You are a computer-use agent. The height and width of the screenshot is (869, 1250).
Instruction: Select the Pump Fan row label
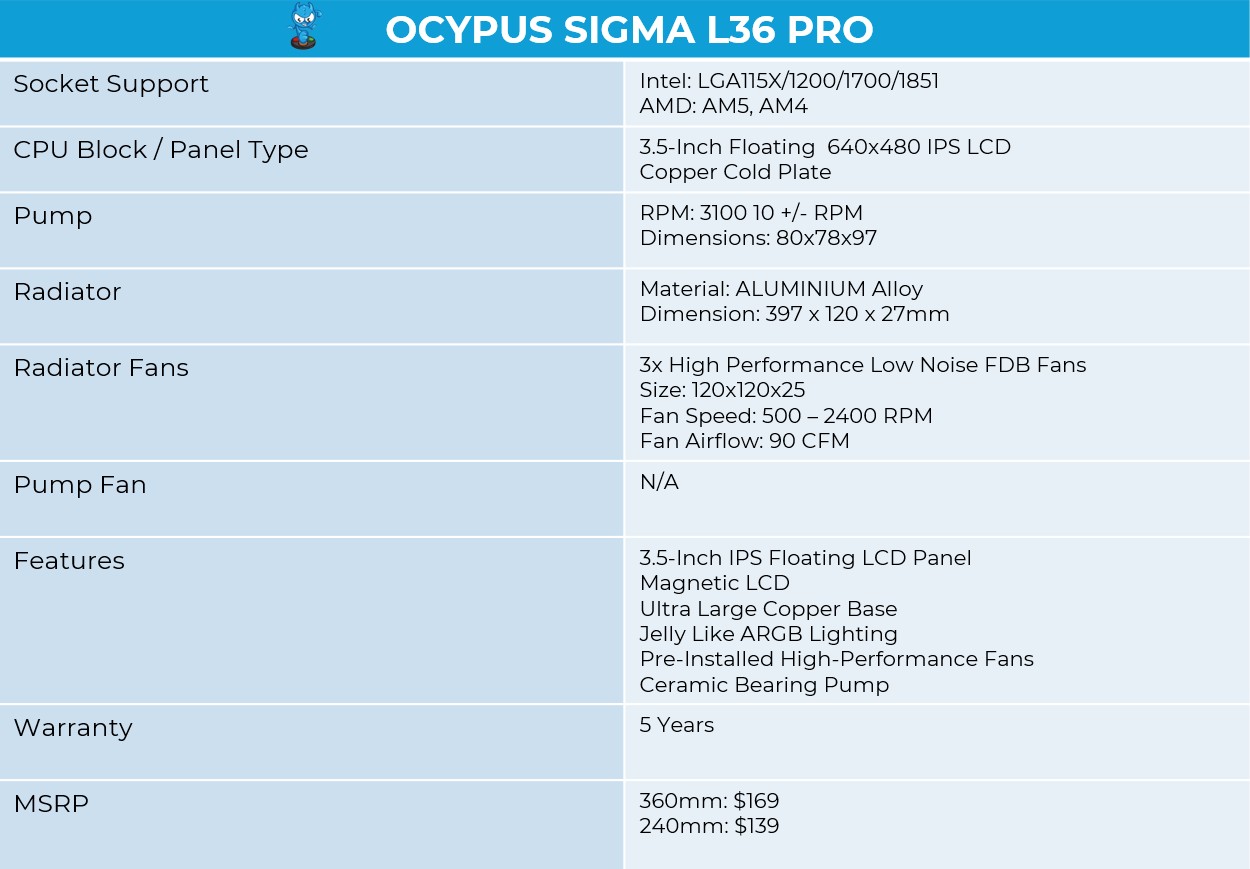pyautogui.click(x=80, y=485)
